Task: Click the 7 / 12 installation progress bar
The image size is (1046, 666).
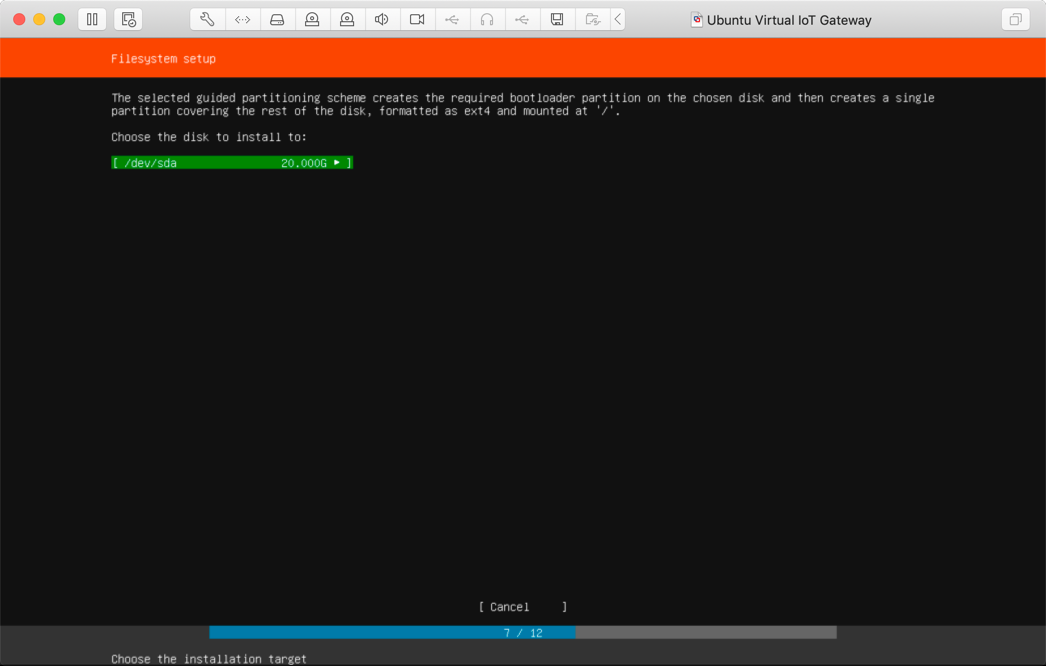Action: coord(522,633)
